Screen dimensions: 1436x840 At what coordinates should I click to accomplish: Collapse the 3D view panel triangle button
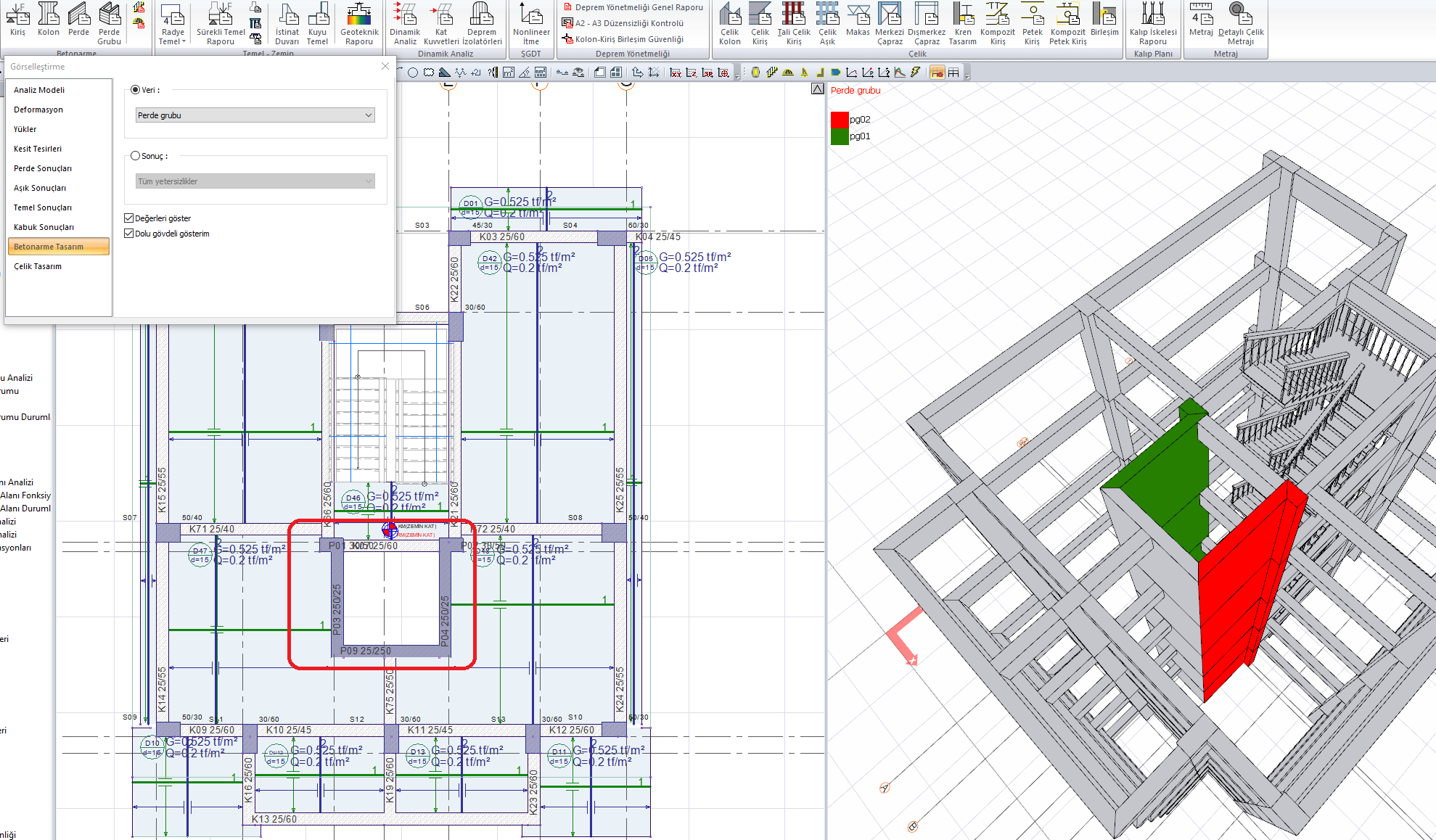point(818,88)
